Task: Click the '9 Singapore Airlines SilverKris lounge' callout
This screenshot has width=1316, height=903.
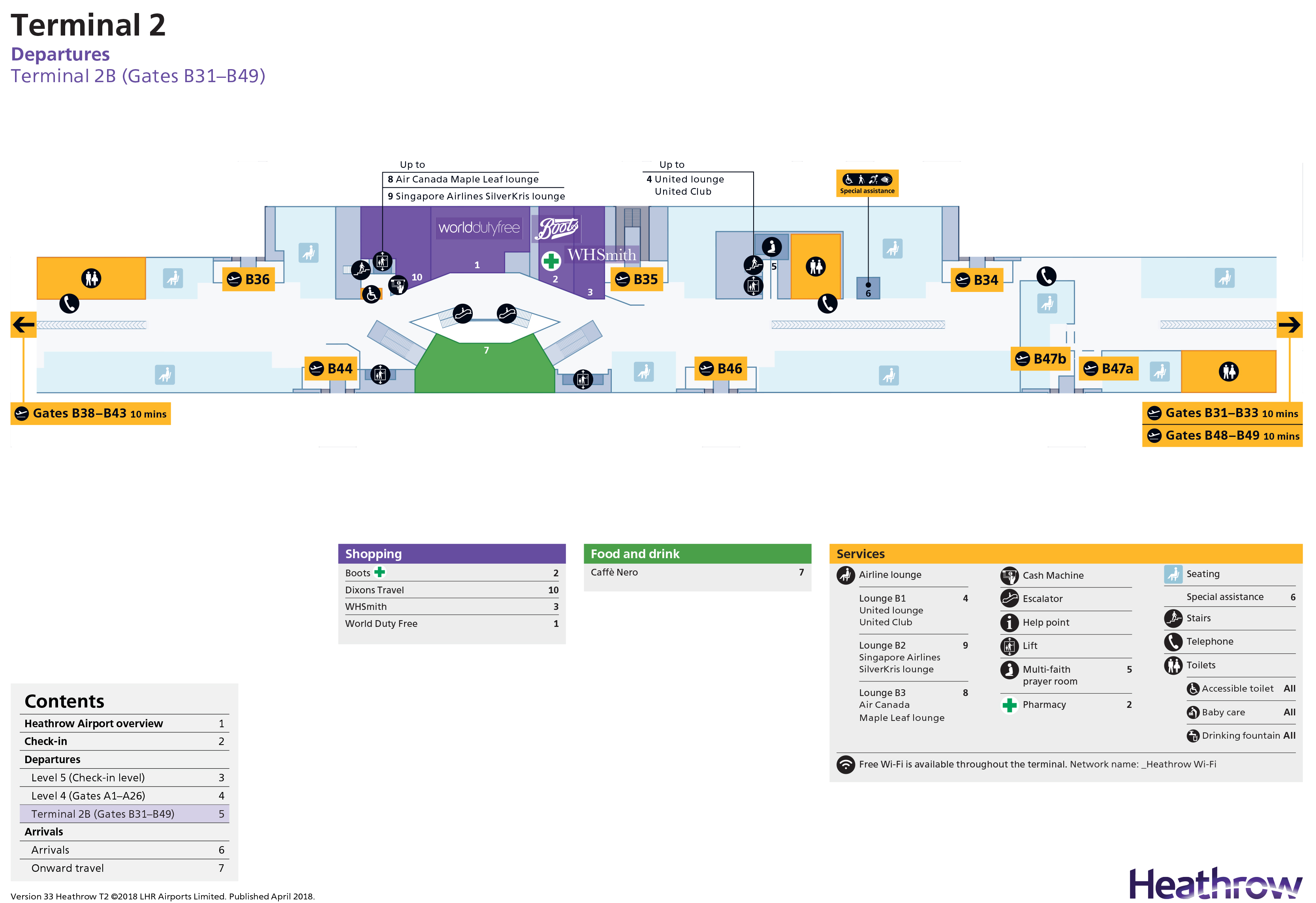Action: point(476,197)
